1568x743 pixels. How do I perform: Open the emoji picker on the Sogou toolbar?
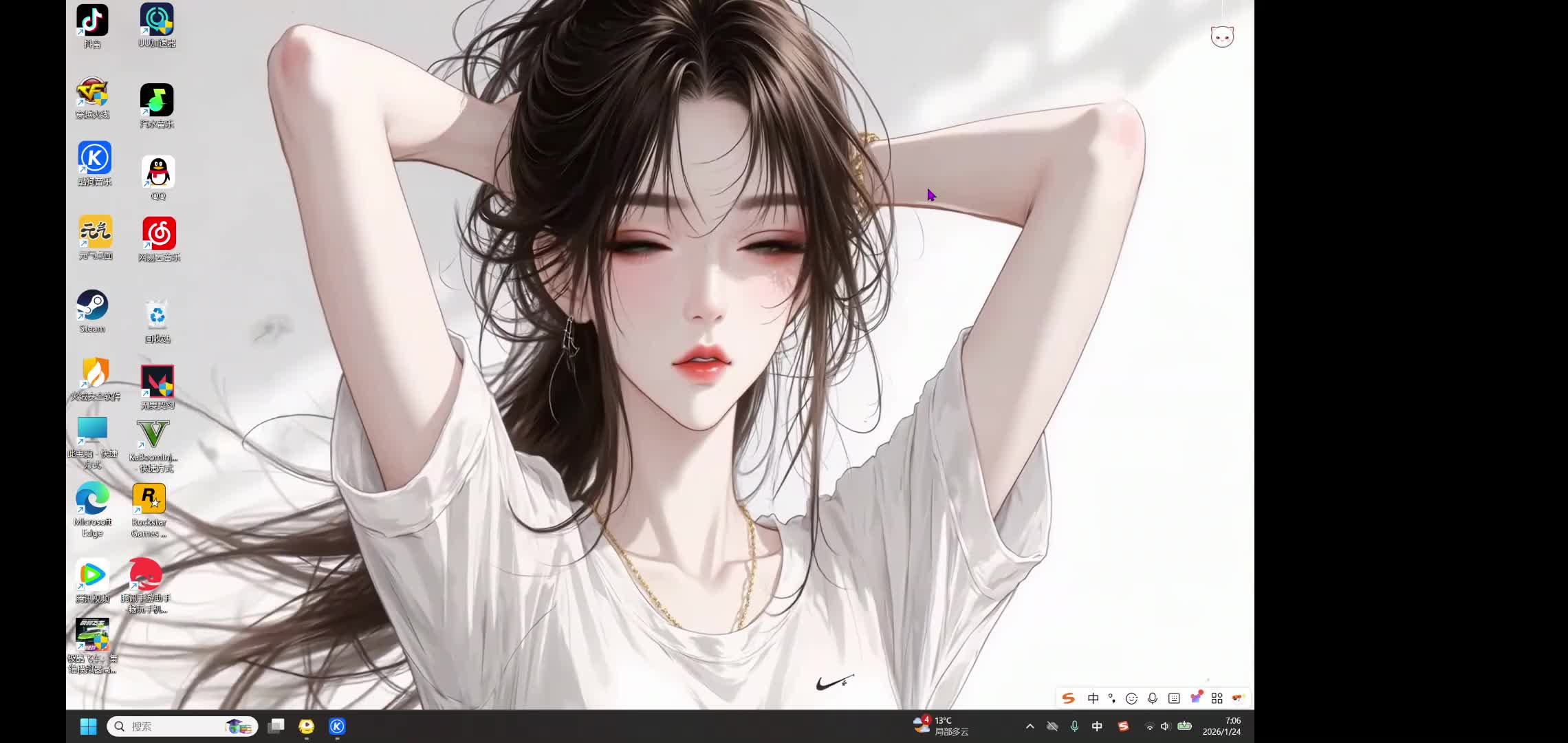(x=1131, y=698)
